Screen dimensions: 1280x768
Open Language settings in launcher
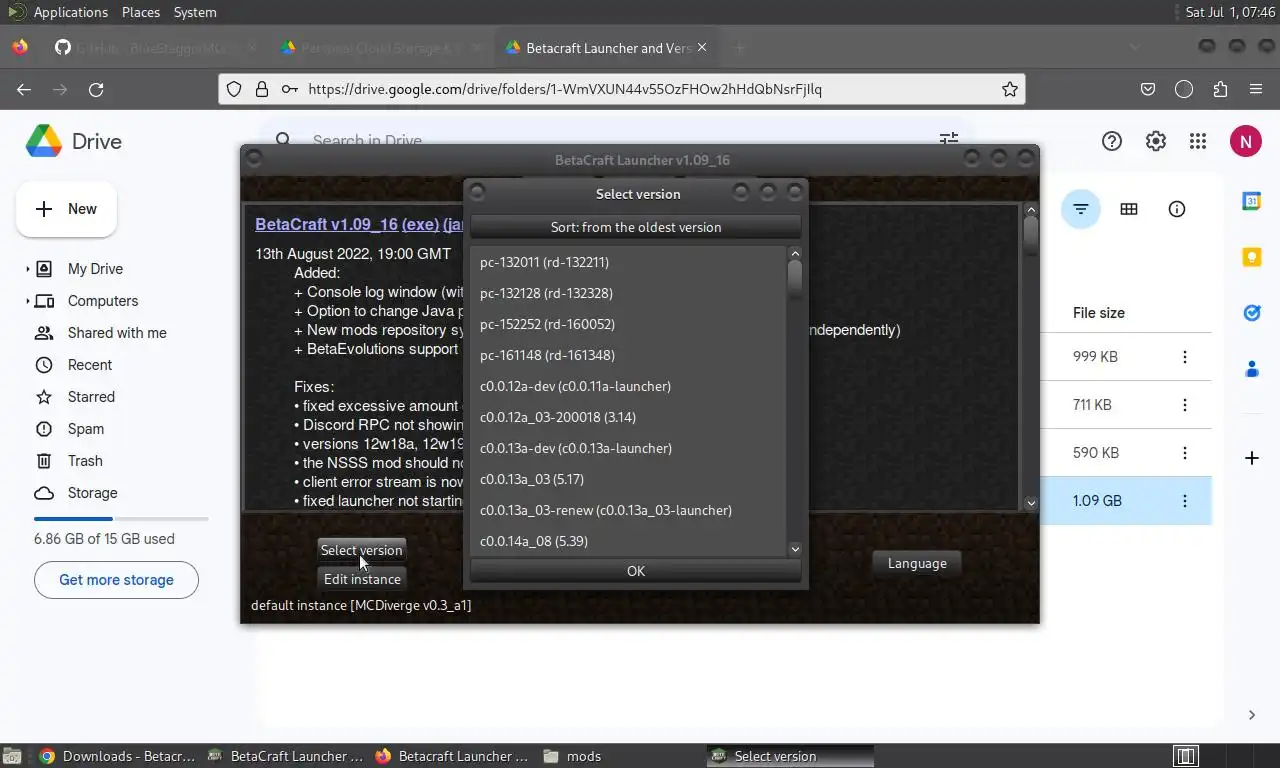(x=917, y=563)
